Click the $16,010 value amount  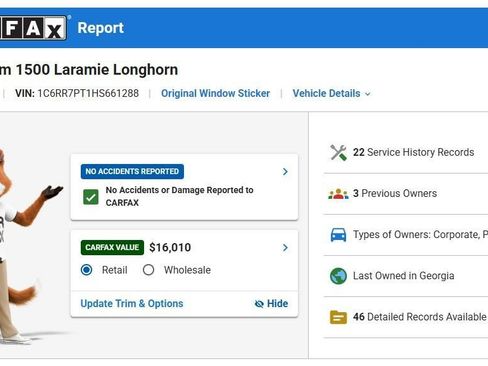coord(170,247)
